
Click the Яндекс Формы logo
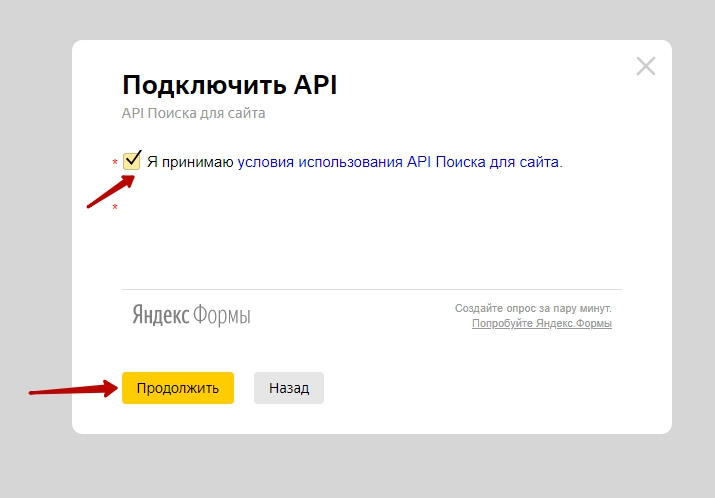point(191,316)
